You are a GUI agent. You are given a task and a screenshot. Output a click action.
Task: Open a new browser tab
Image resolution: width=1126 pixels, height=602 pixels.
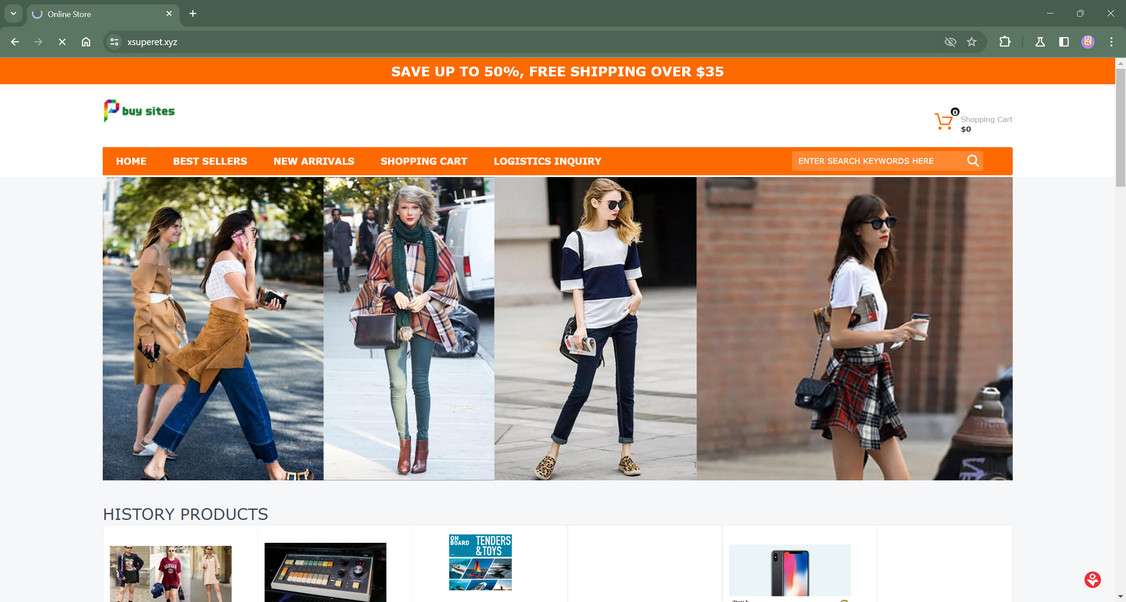(192, 14)
